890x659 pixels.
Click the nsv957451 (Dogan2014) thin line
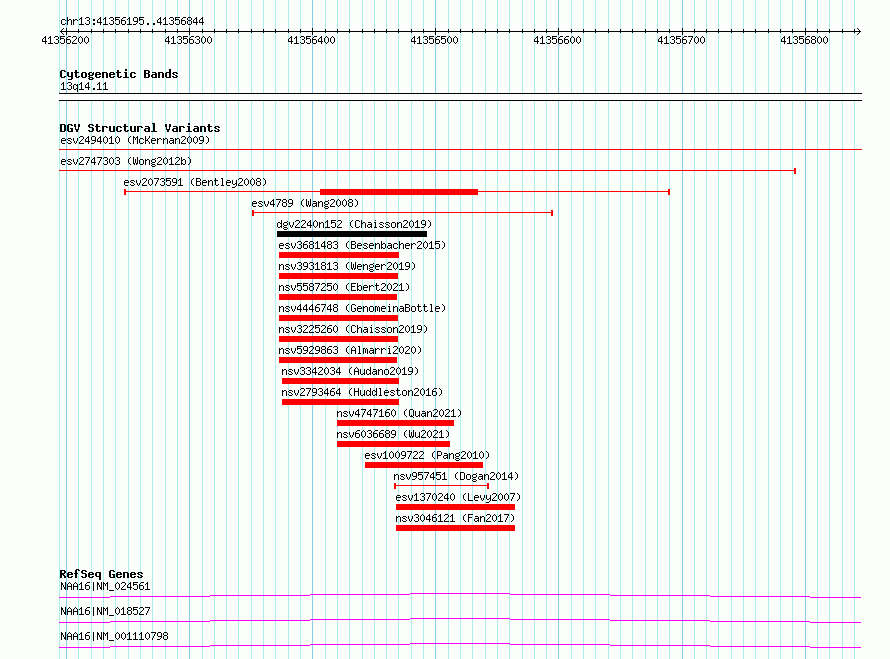coord(441,486)
